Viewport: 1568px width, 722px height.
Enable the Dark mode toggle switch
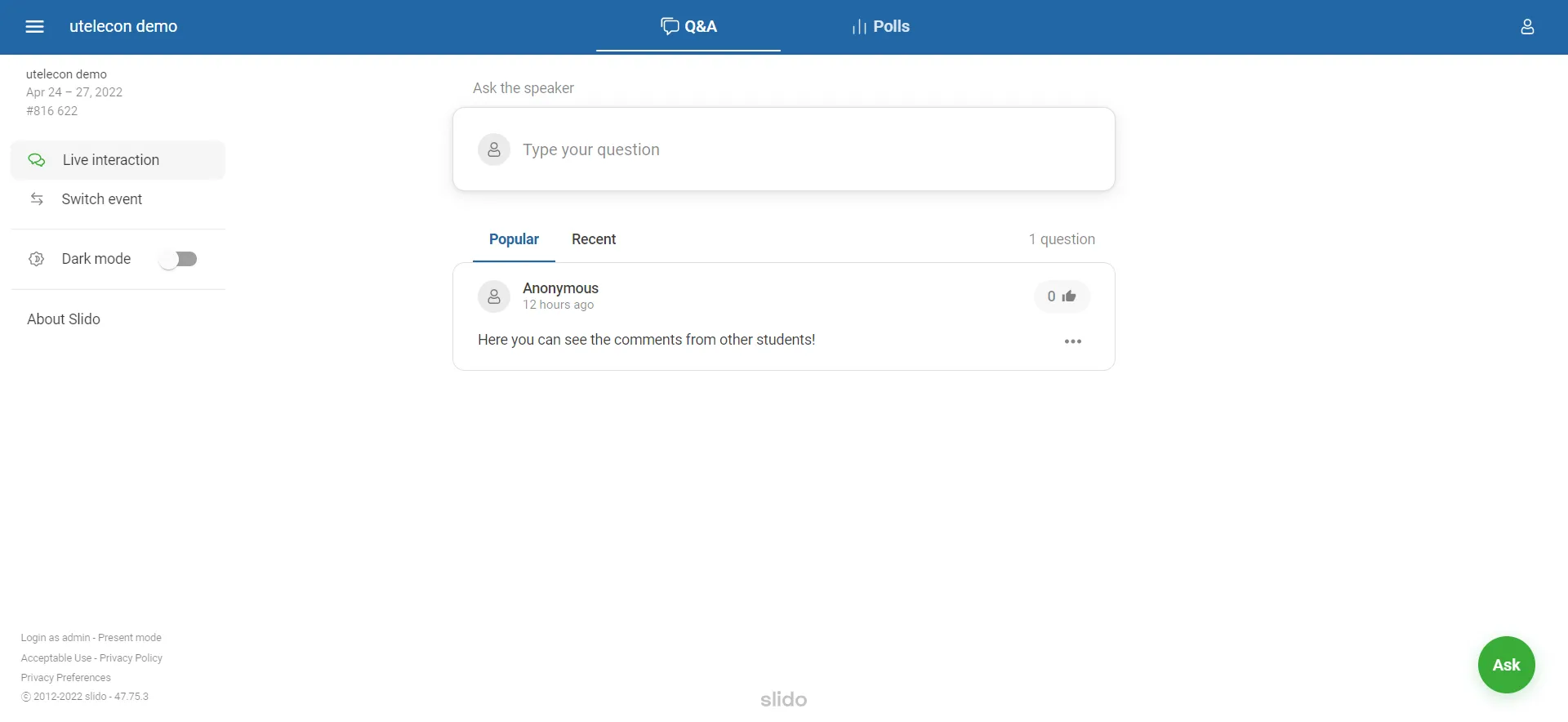179,259
